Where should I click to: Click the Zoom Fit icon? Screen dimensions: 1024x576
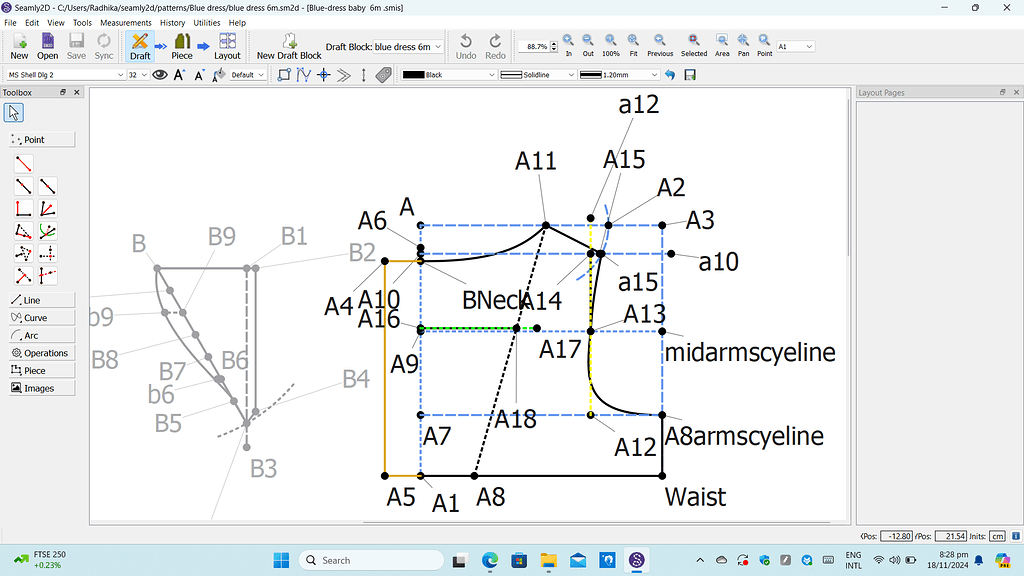click(x=632, y=40)
